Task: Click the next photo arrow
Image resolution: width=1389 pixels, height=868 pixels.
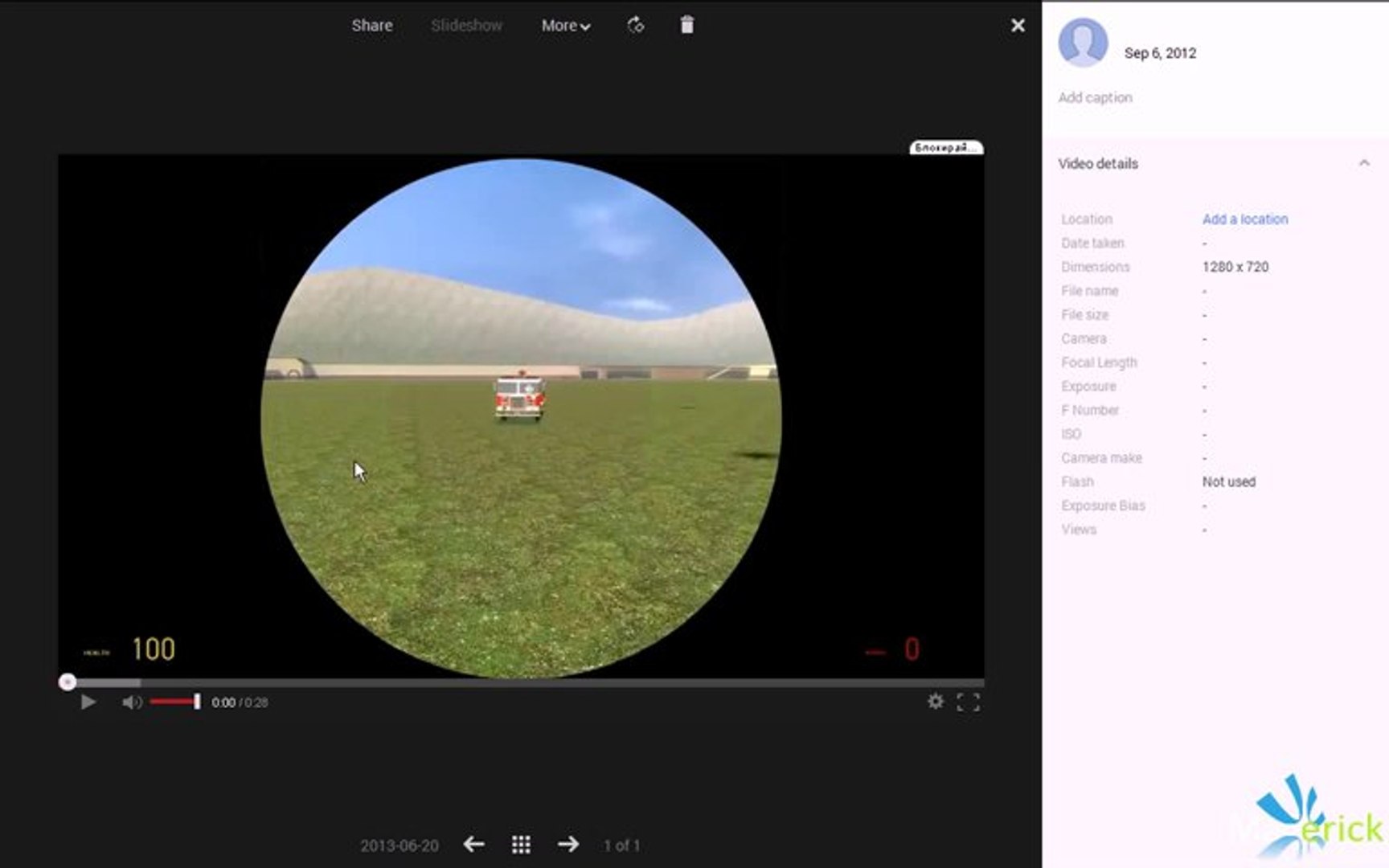Action: pos(569,845)
